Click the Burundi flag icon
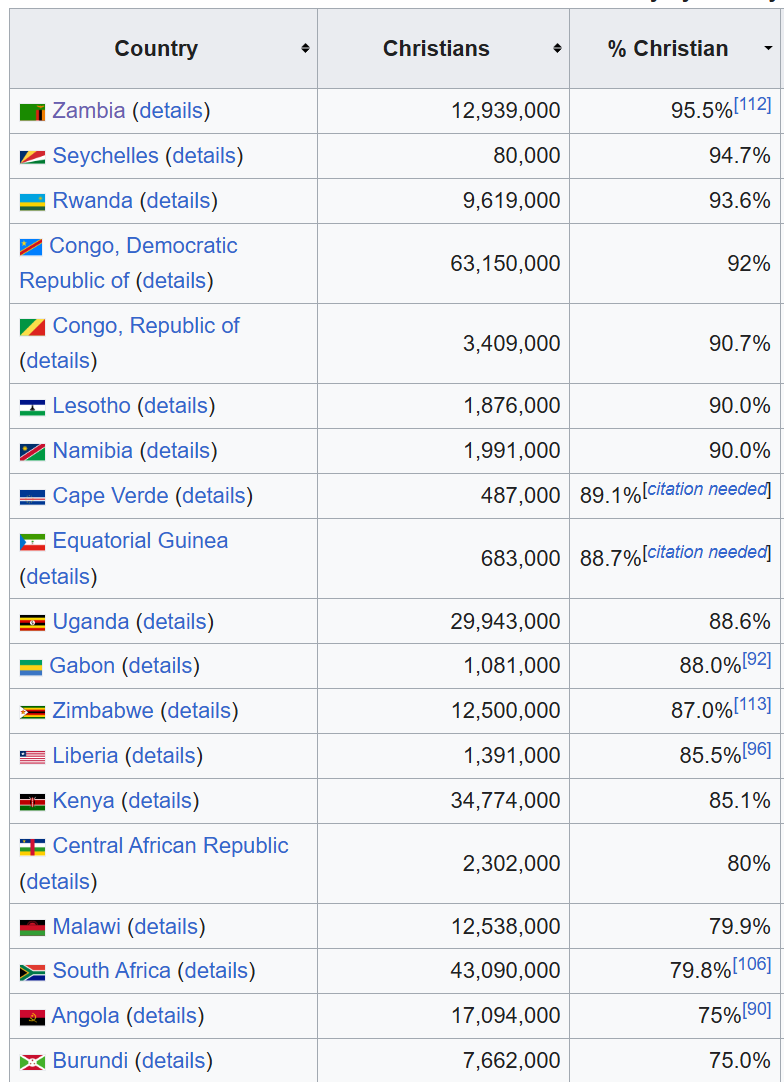Image resolution: width=784 pixels, height=1082 pixels. point(32,1062)
